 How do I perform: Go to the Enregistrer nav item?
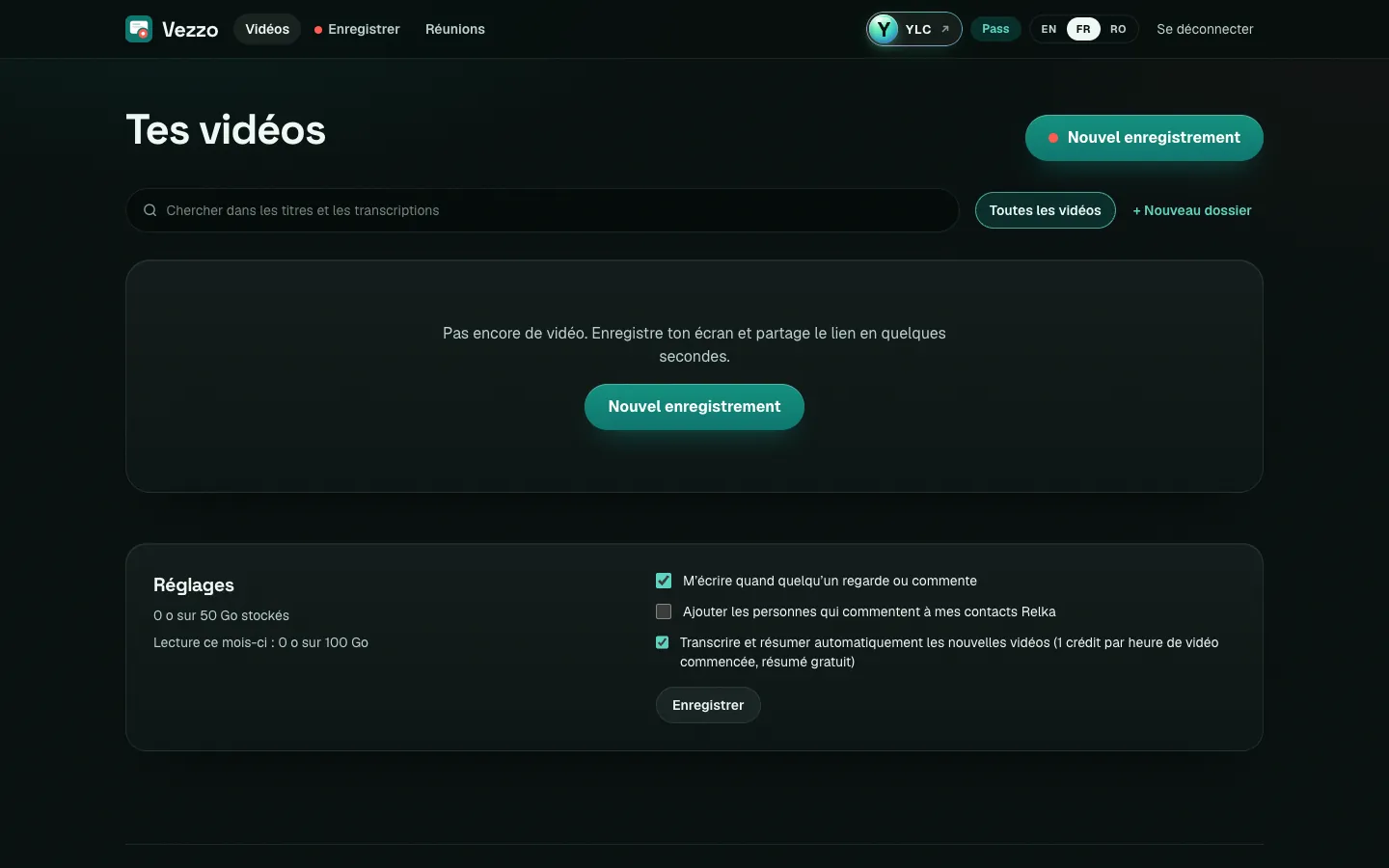tap(357, 29)
